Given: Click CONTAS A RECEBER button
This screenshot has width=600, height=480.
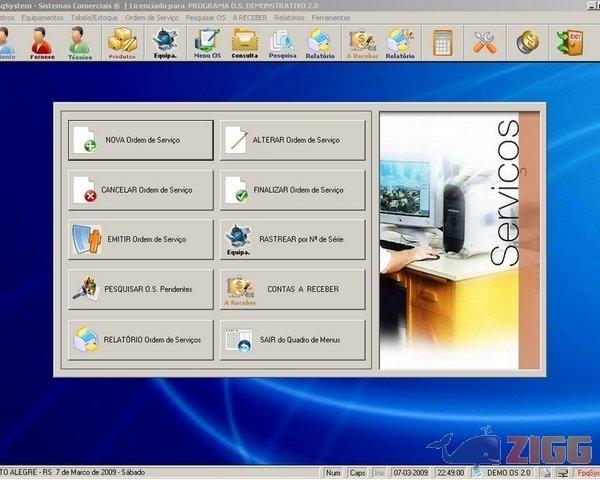Looking at the screenshot, I should tap(293, 289).
